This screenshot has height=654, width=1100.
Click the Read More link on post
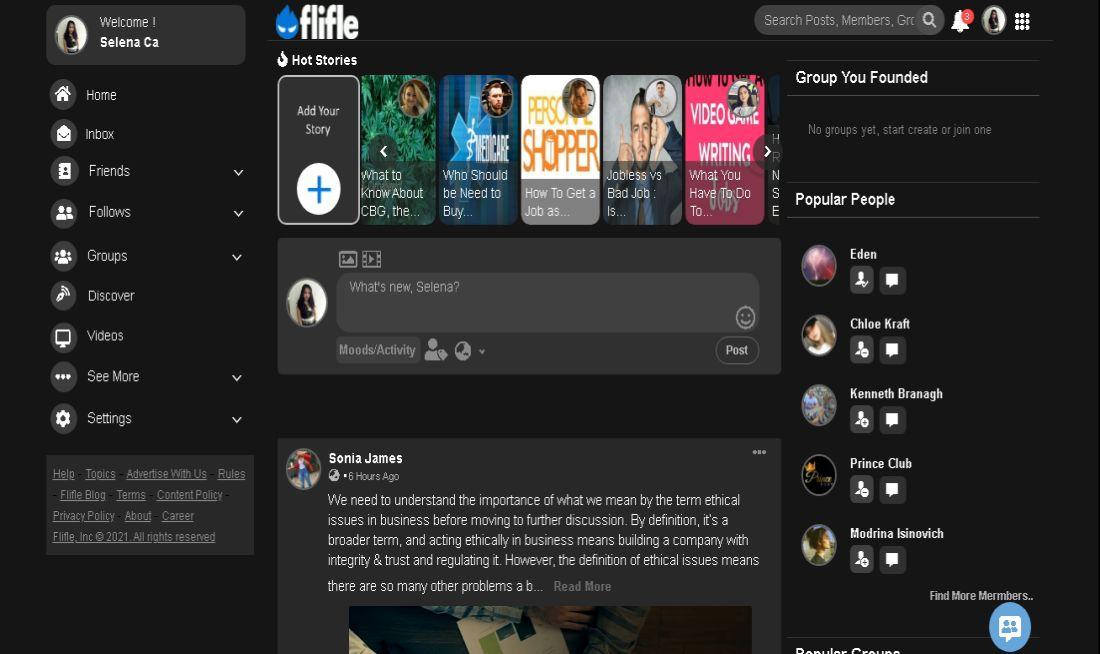[x=582, y=587]
